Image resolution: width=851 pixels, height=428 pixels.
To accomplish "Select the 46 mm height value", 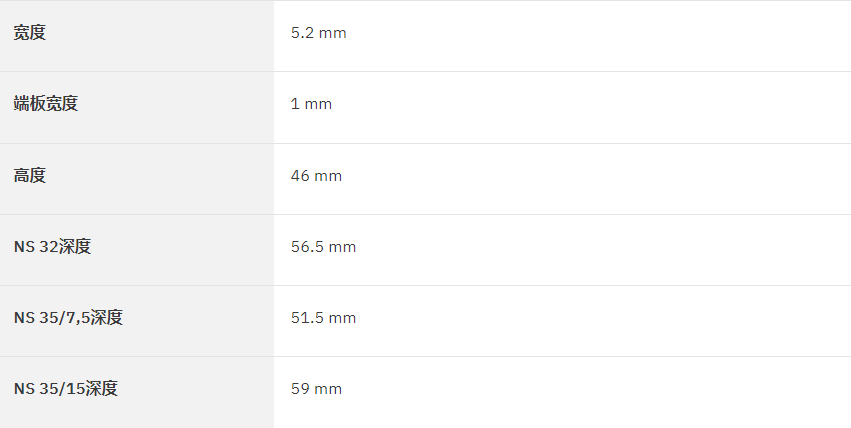I will click(316, 176).
